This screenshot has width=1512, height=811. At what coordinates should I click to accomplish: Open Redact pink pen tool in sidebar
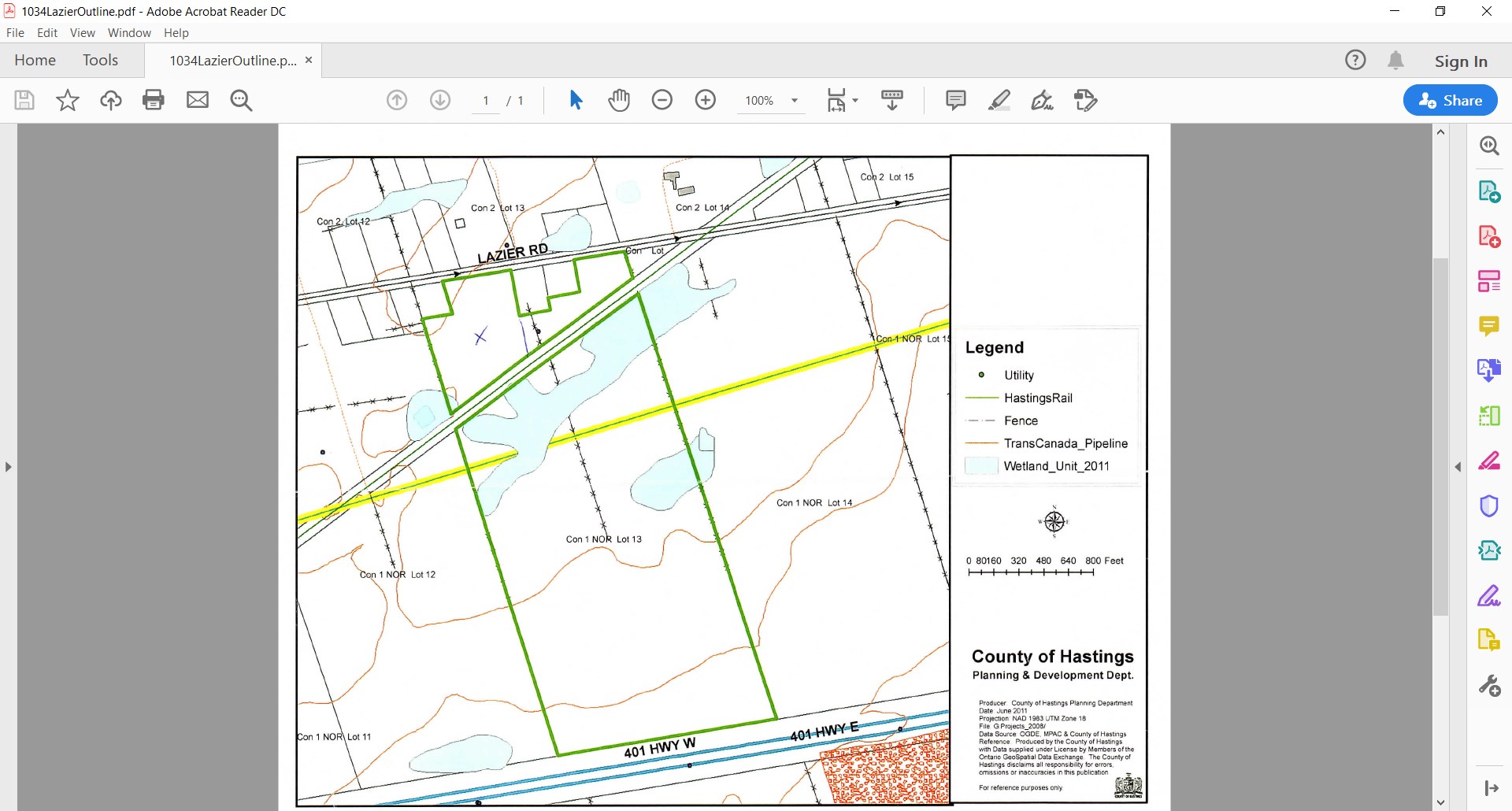(x=1489, y=461)
